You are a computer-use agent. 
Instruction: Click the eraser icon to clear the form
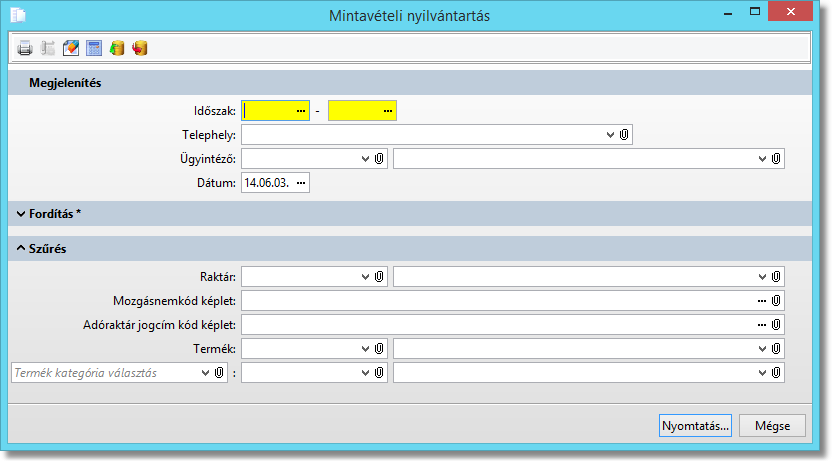71,47
